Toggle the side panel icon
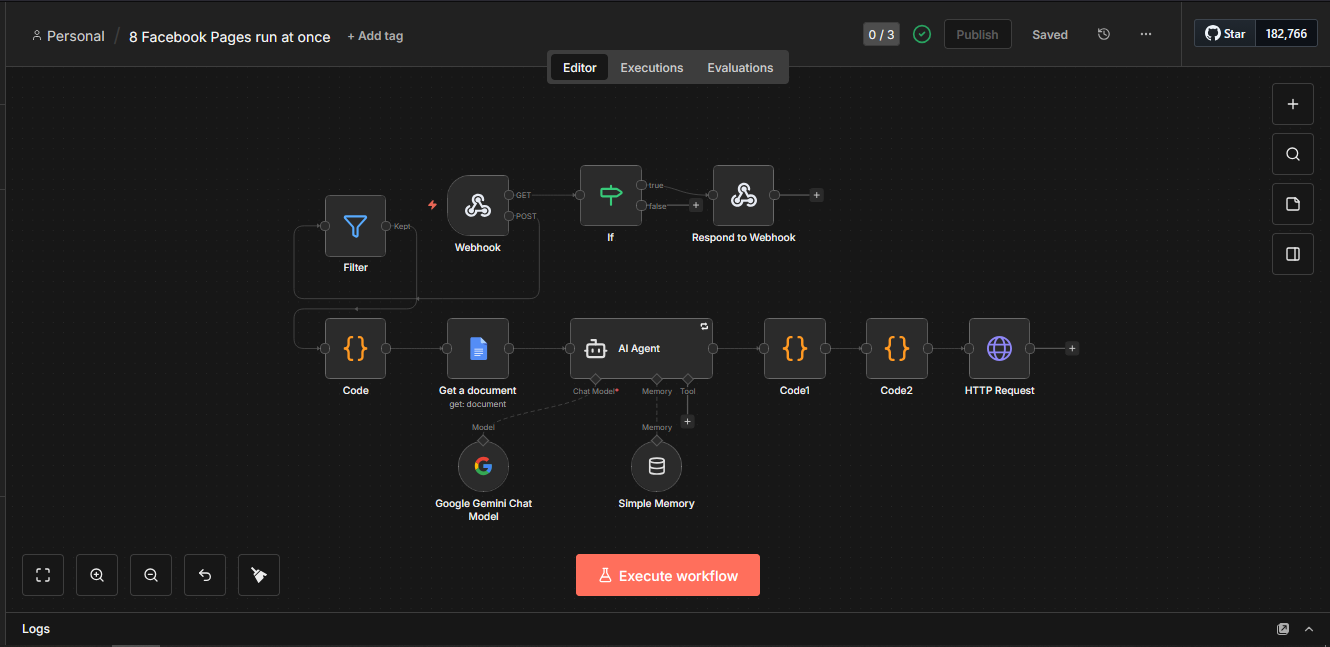 coord(1293,254)
